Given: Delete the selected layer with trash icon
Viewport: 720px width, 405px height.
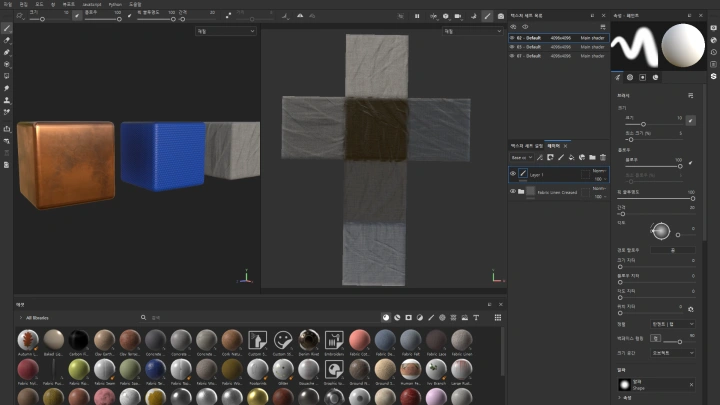Looking at the screenshot, I should pos(603,157).
